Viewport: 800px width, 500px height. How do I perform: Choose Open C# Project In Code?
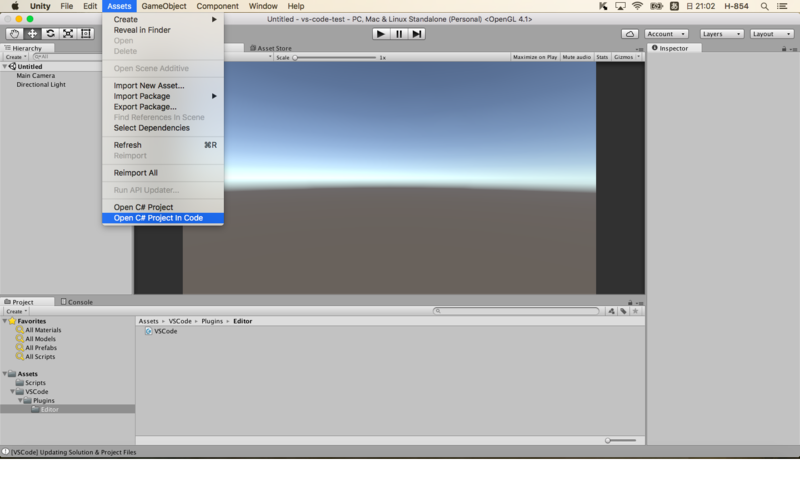[x=163, y=218]
